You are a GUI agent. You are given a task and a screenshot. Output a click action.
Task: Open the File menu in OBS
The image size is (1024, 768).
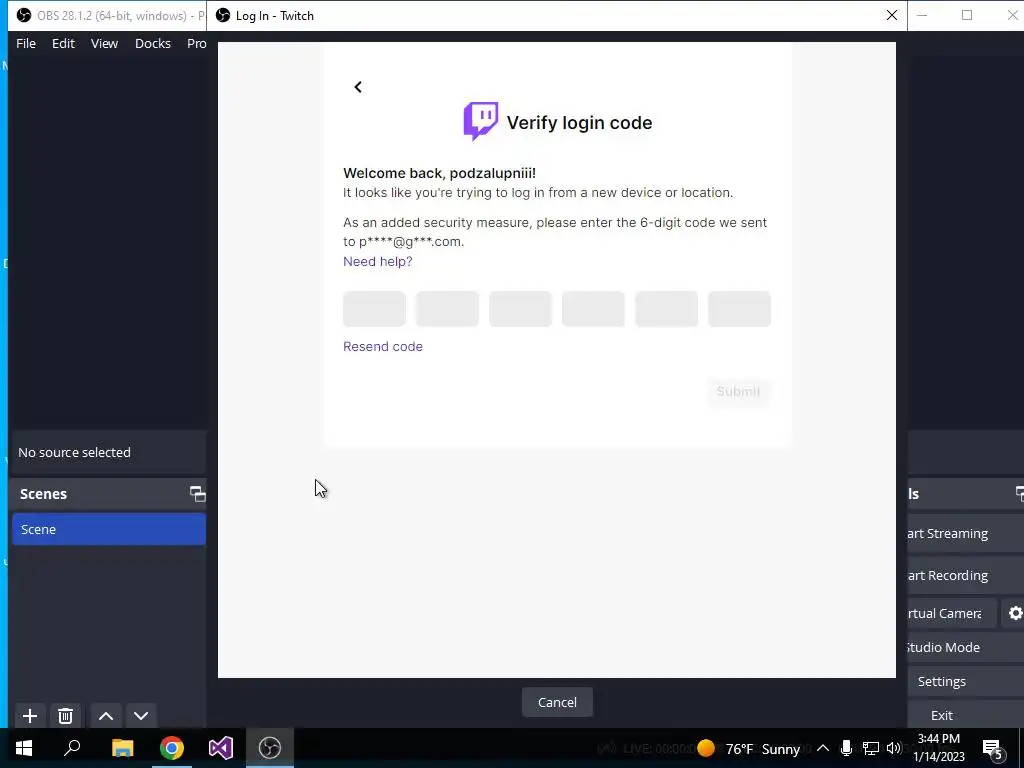(26, 43)
